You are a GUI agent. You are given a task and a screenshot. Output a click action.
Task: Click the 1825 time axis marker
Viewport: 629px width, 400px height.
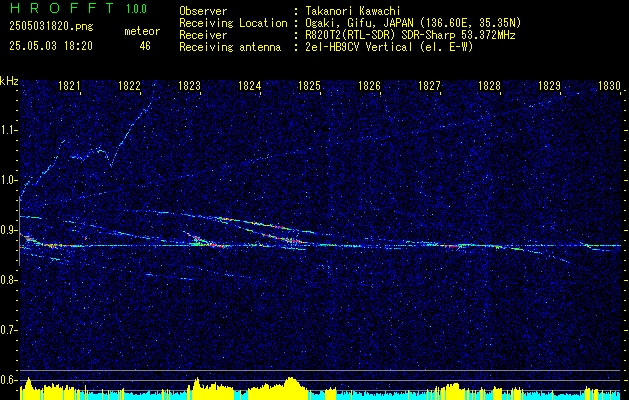[x=310, y=85]
